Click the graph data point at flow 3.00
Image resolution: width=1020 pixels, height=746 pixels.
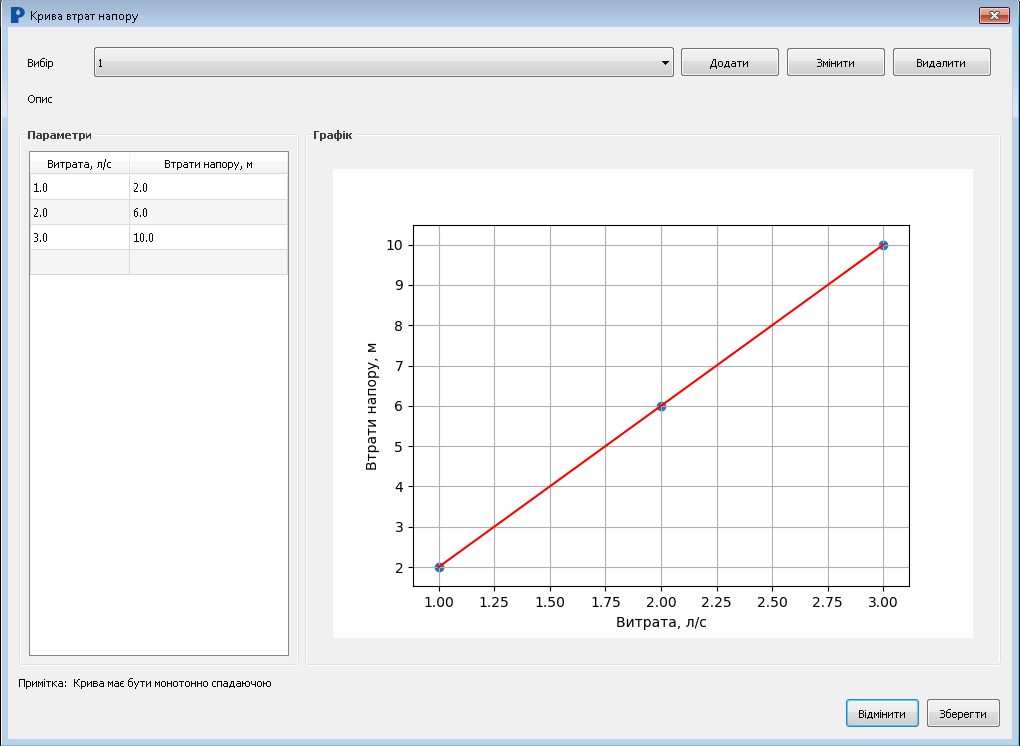tap(883, 245)
